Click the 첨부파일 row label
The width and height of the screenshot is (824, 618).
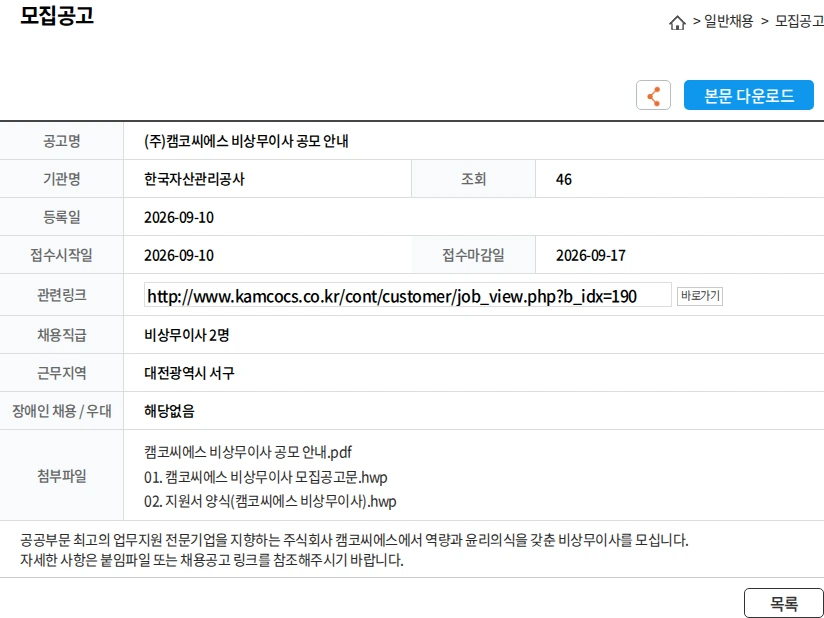(x=61, y=476)
